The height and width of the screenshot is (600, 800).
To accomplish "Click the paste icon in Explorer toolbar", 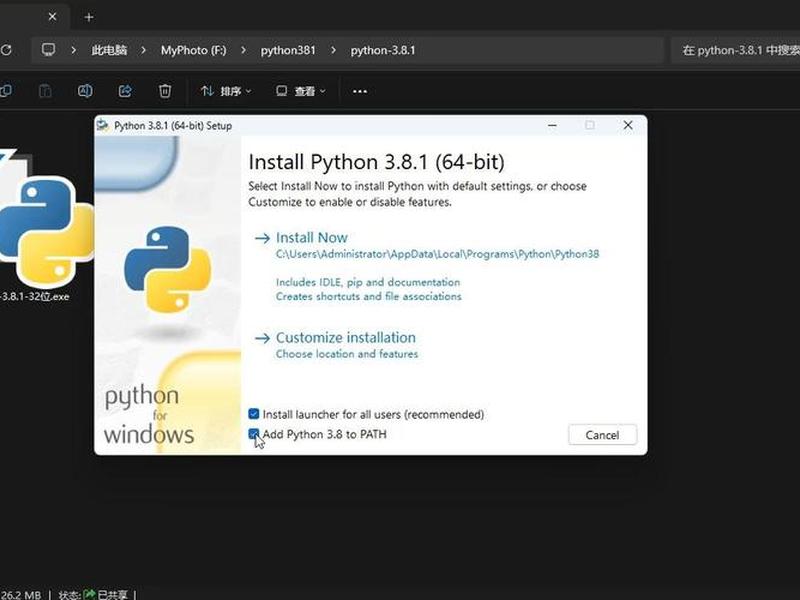I will pos(45,91).
